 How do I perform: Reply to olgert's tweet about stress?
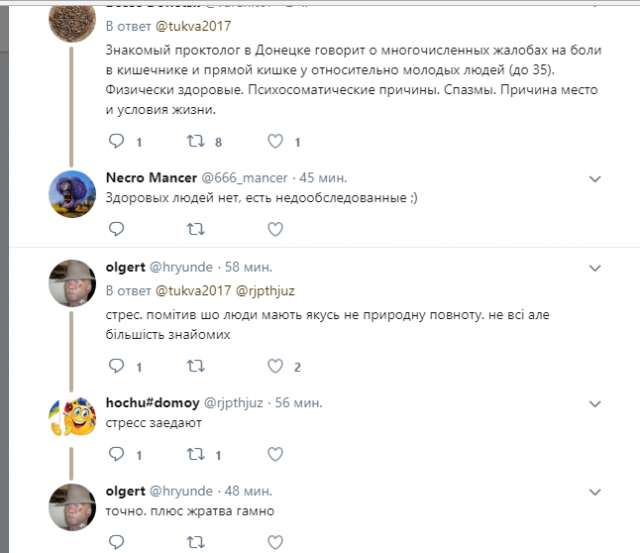(x=115, y=366)
